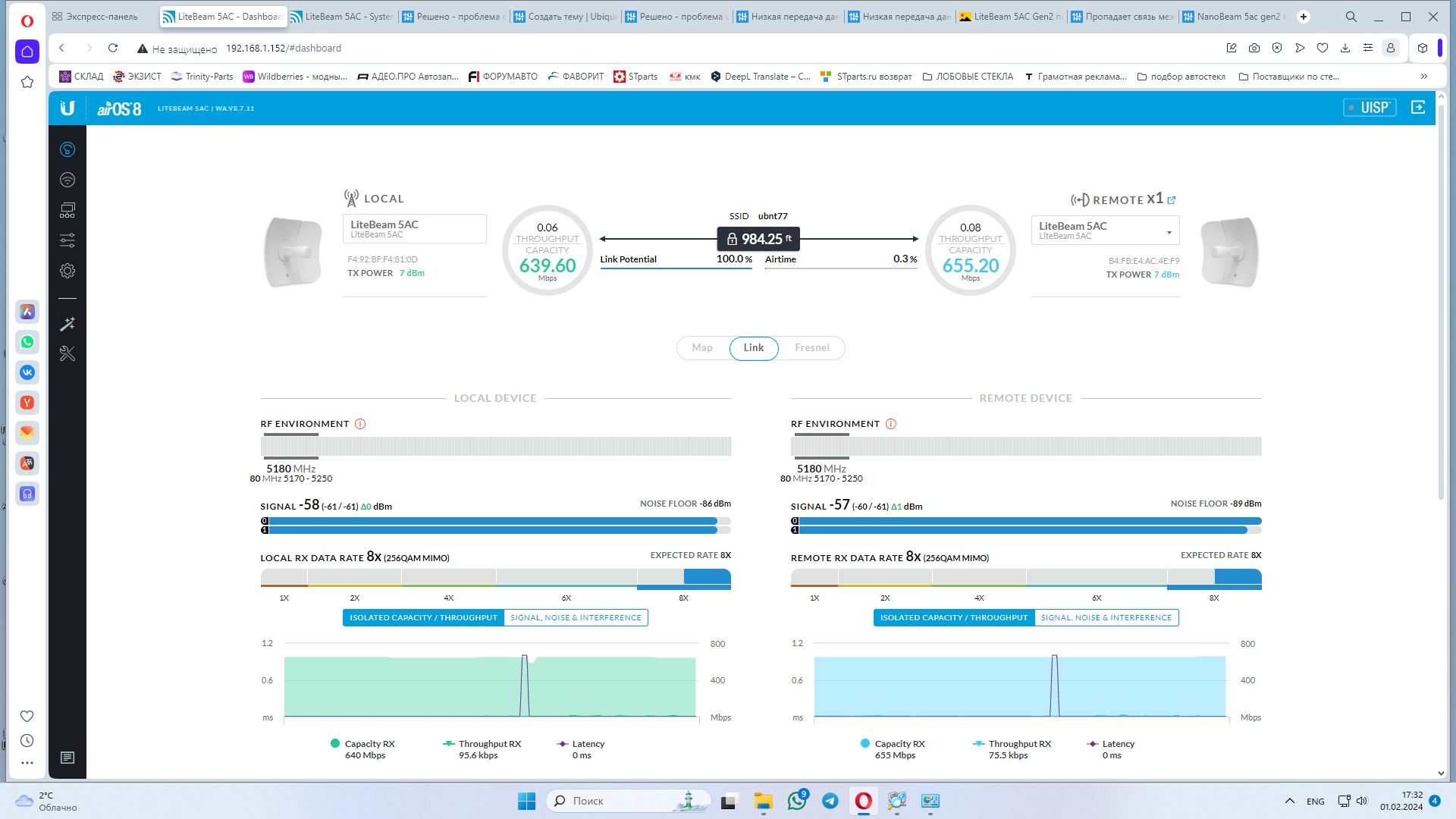Viewport: 1456px width, 819px height.
Task: Show local RF Environment info icon
Action: (x=360, y=424)
